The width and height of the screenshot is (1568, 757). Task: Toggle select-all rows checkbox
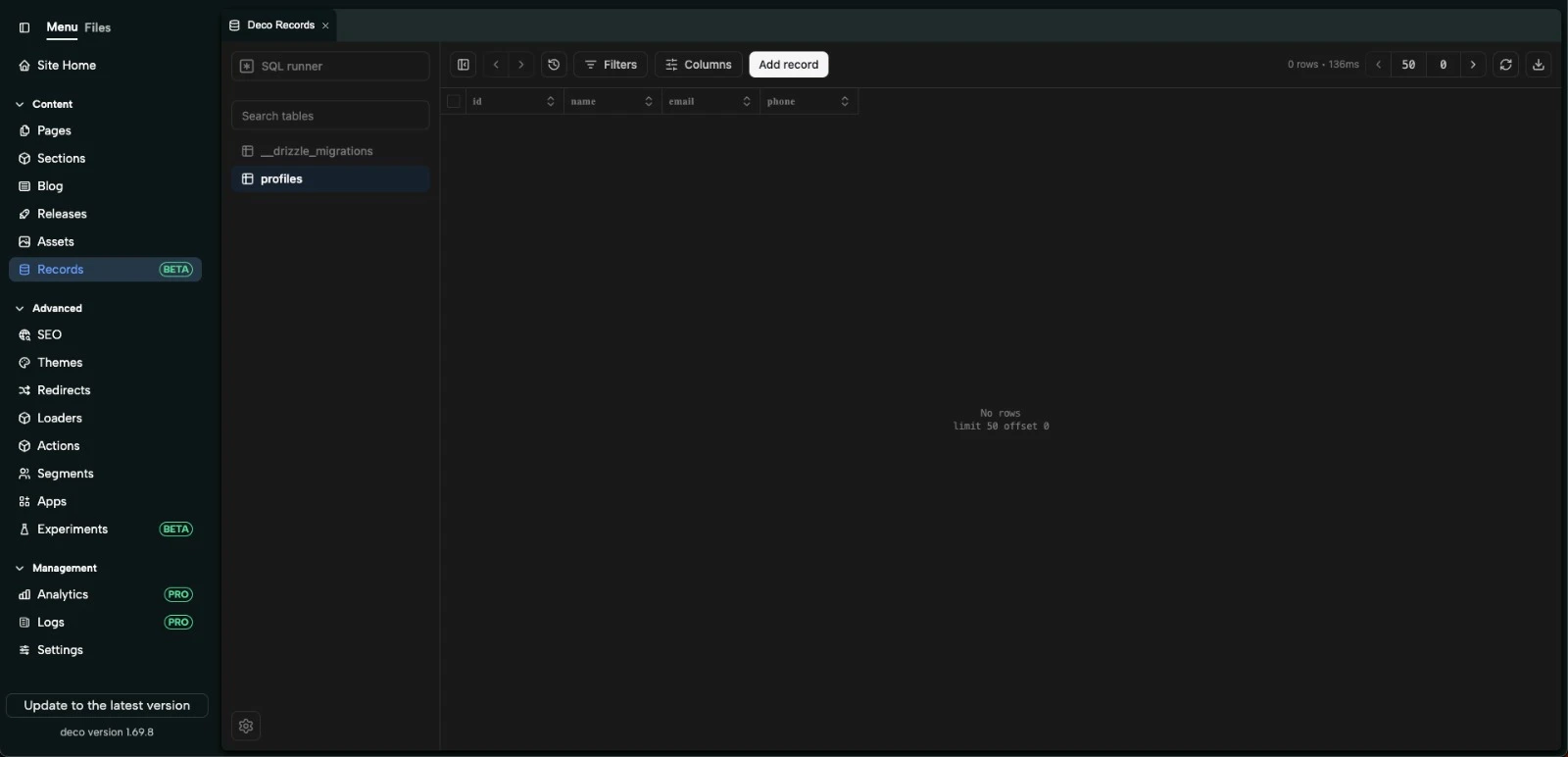click(453, 101)
